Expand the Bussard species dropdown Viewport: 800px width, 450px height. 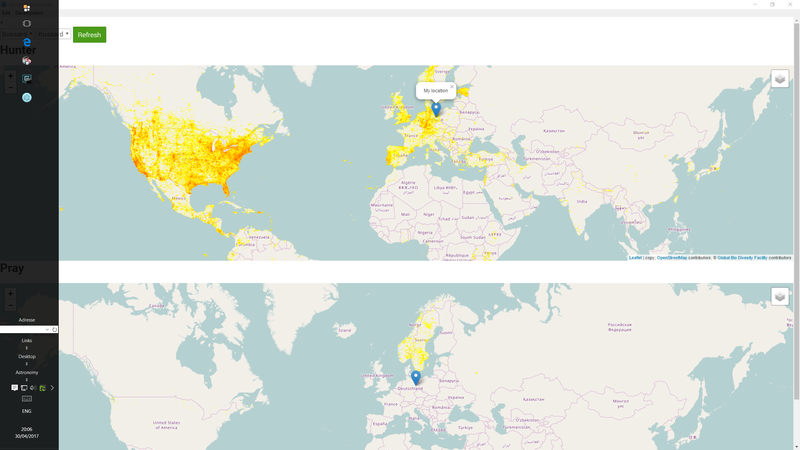[67, 35]
